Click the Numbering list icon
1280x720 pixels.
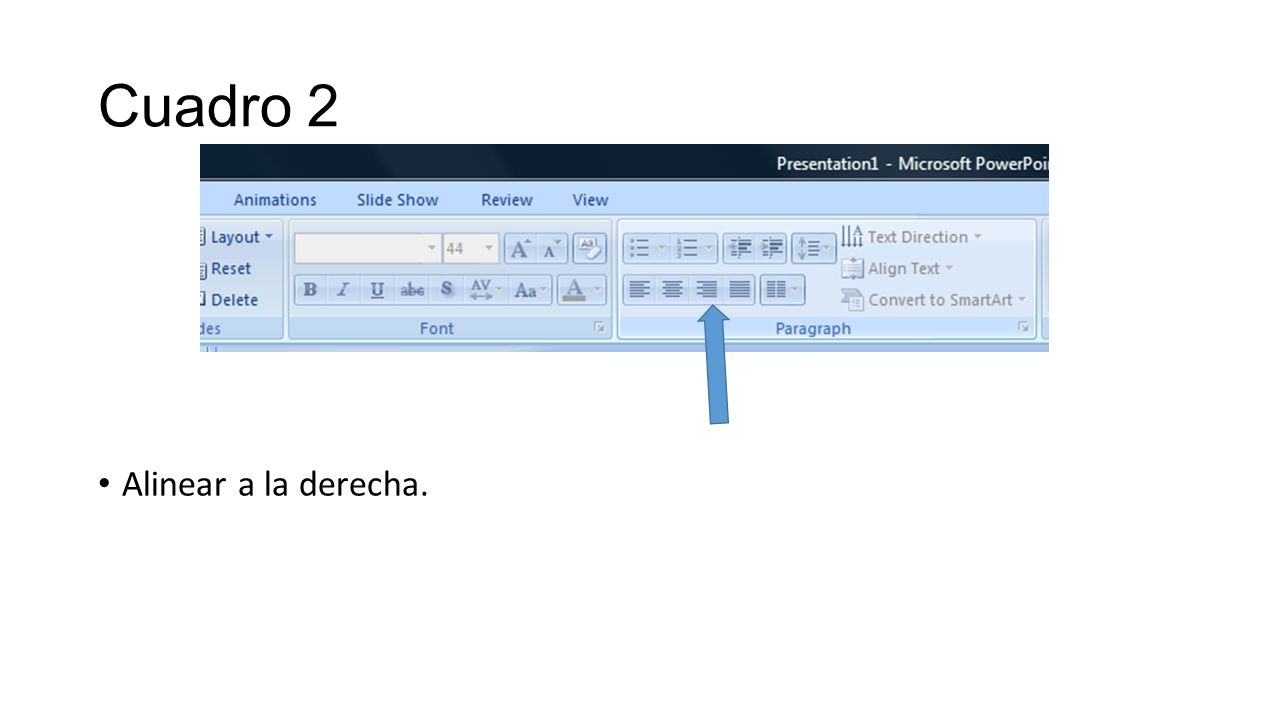[x=686, y=248]
